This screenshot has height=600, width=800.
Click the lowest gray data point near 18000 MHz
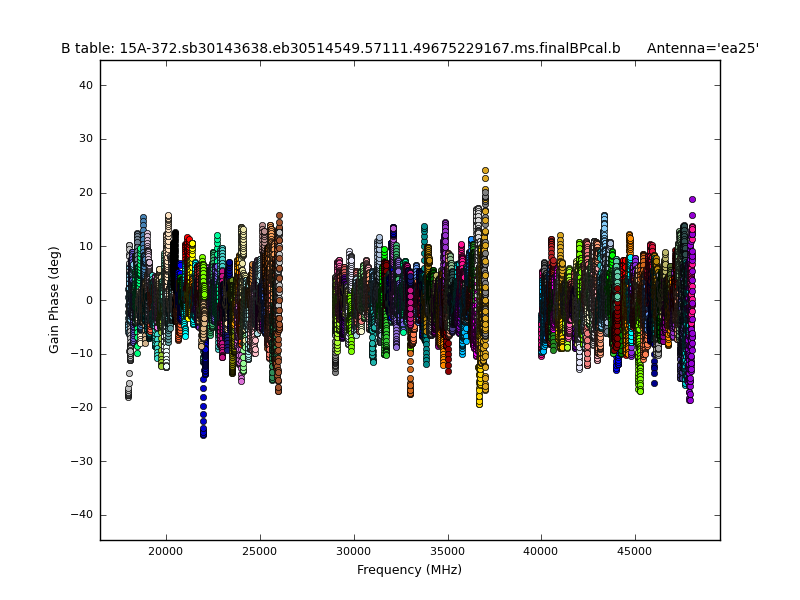point(128,397)
